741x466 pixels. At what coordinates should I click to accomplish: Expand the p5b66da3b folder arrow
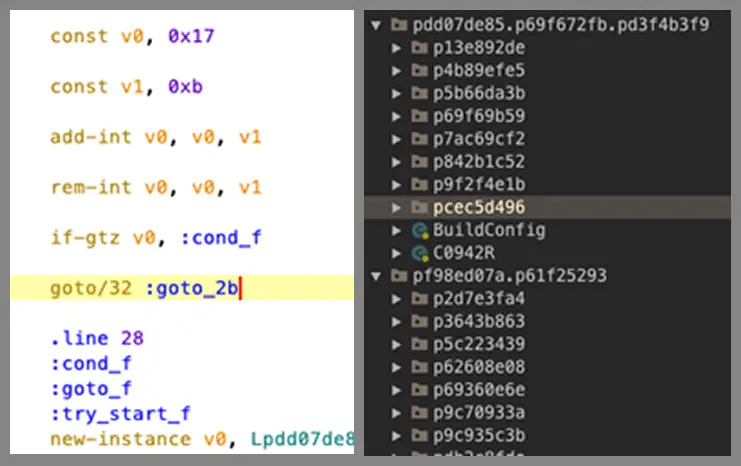(396, 94)
